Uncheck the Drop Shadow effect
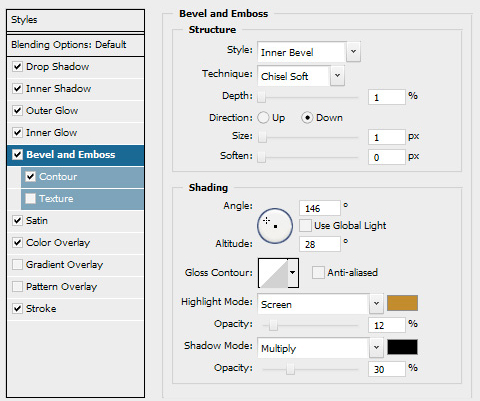480x401 pixels. pyautogui.click(x=17, y=67)
